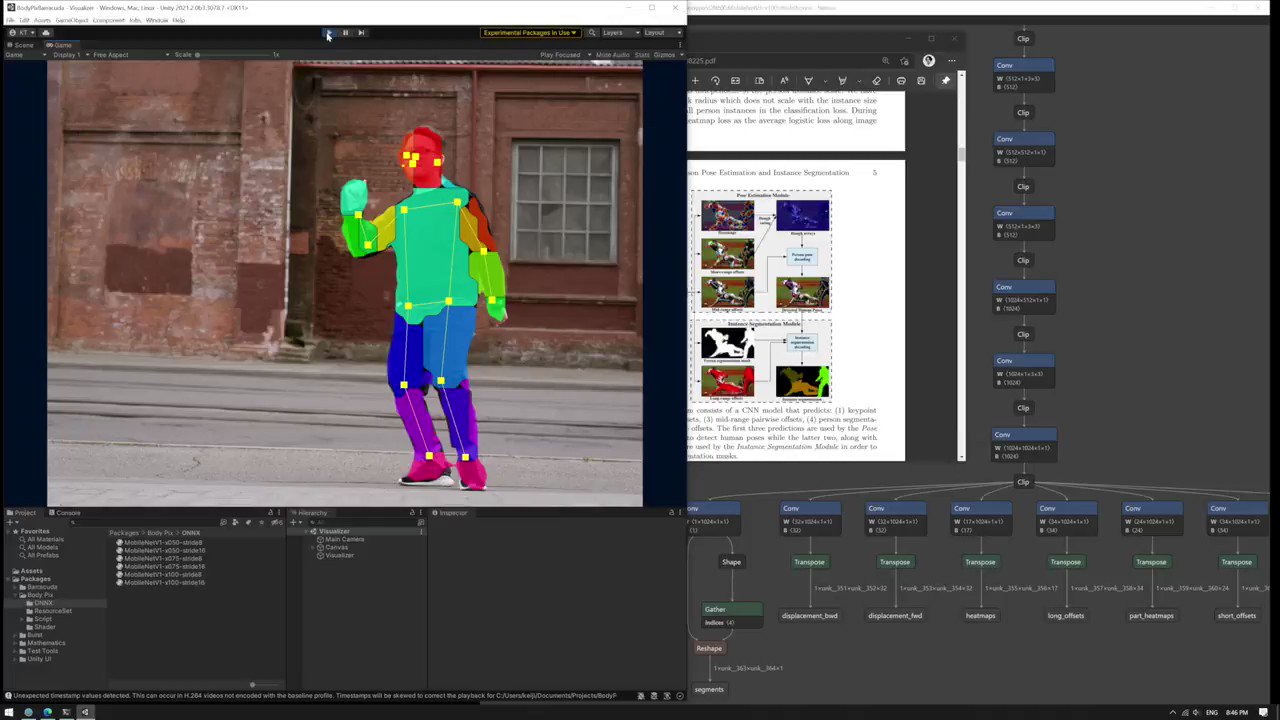Collapse the Body Pix package folder
The height and width of the screenshot is (720, 1280).
15,595
